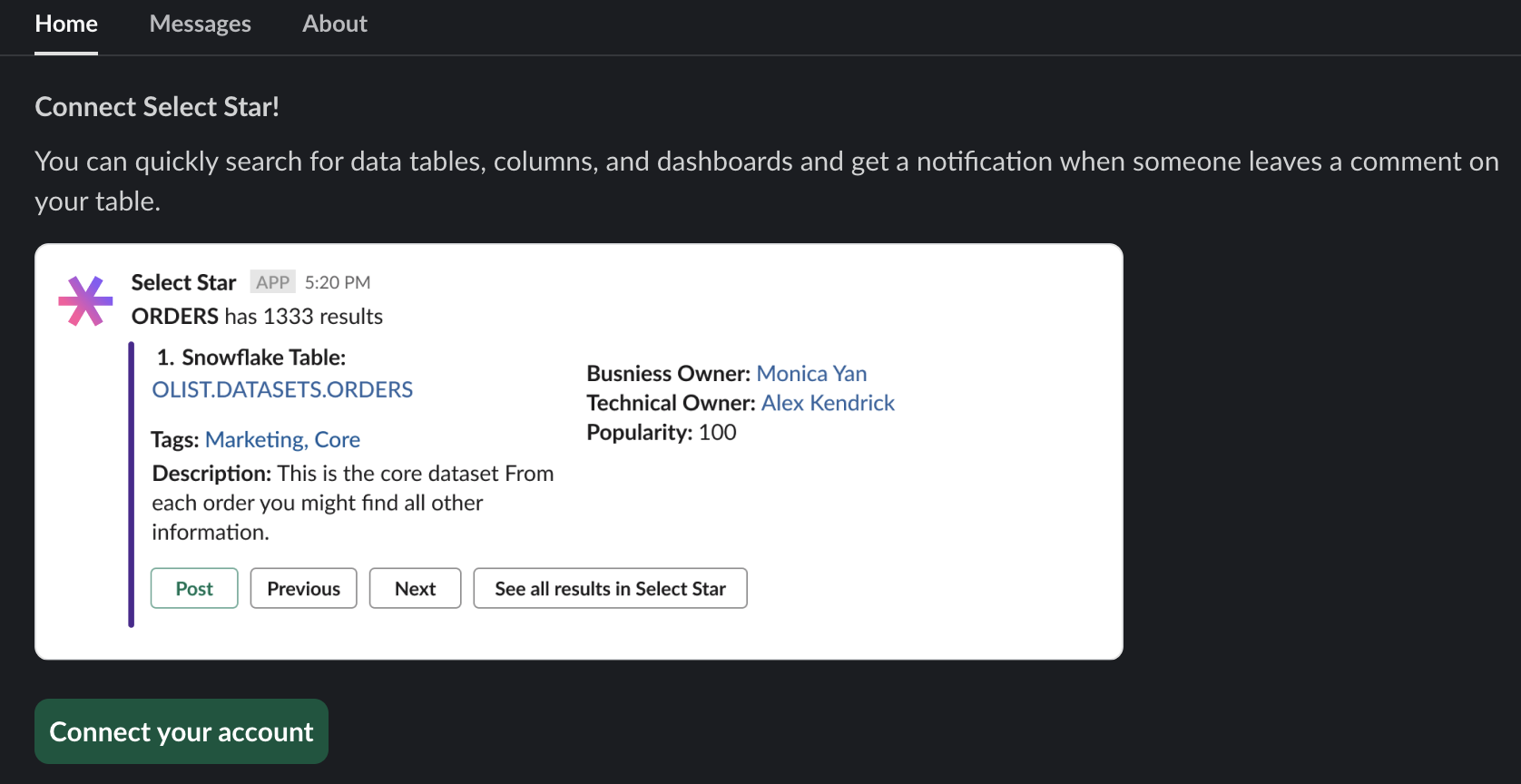Open Monica Yan business owner profile
The height and width of the screenshot is (784, 1521).
coord(811,374)
